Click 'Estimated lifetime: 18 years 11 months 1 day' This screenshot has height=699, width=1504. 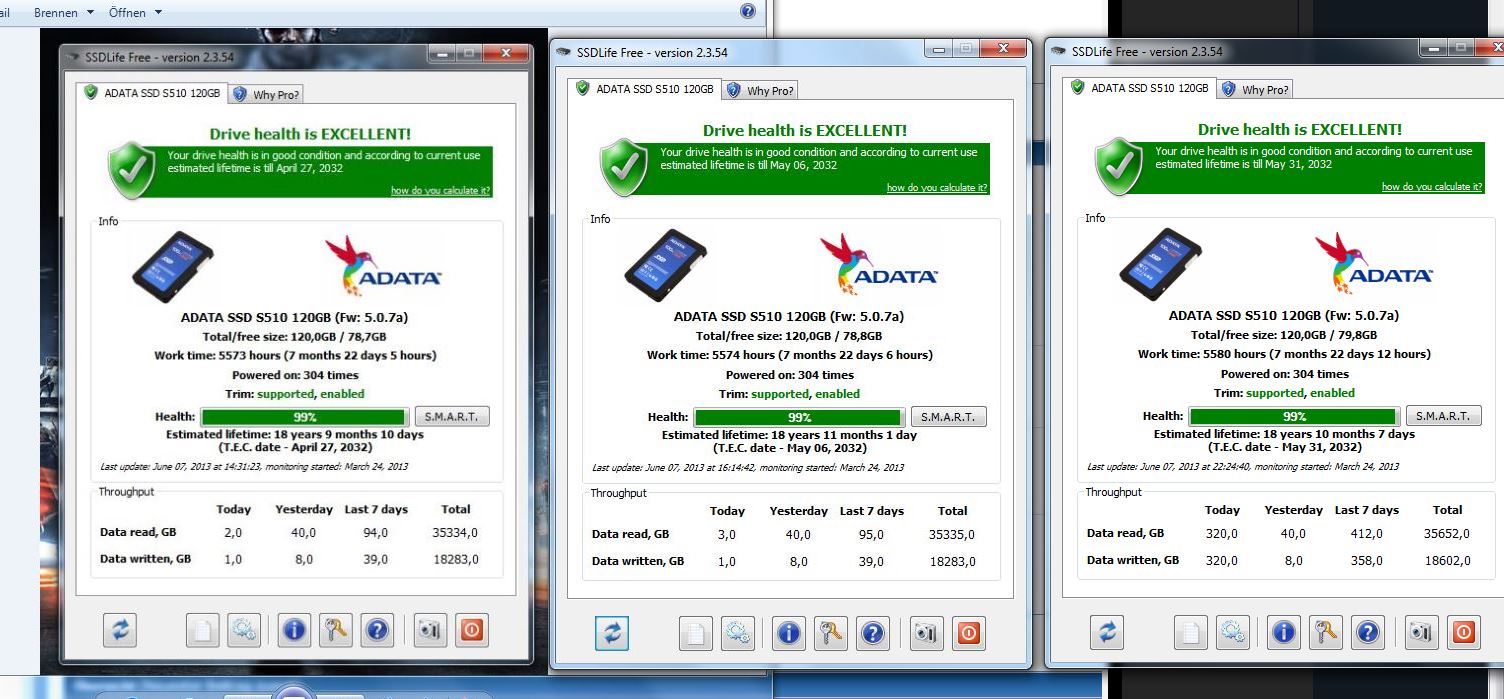point(789,435)
